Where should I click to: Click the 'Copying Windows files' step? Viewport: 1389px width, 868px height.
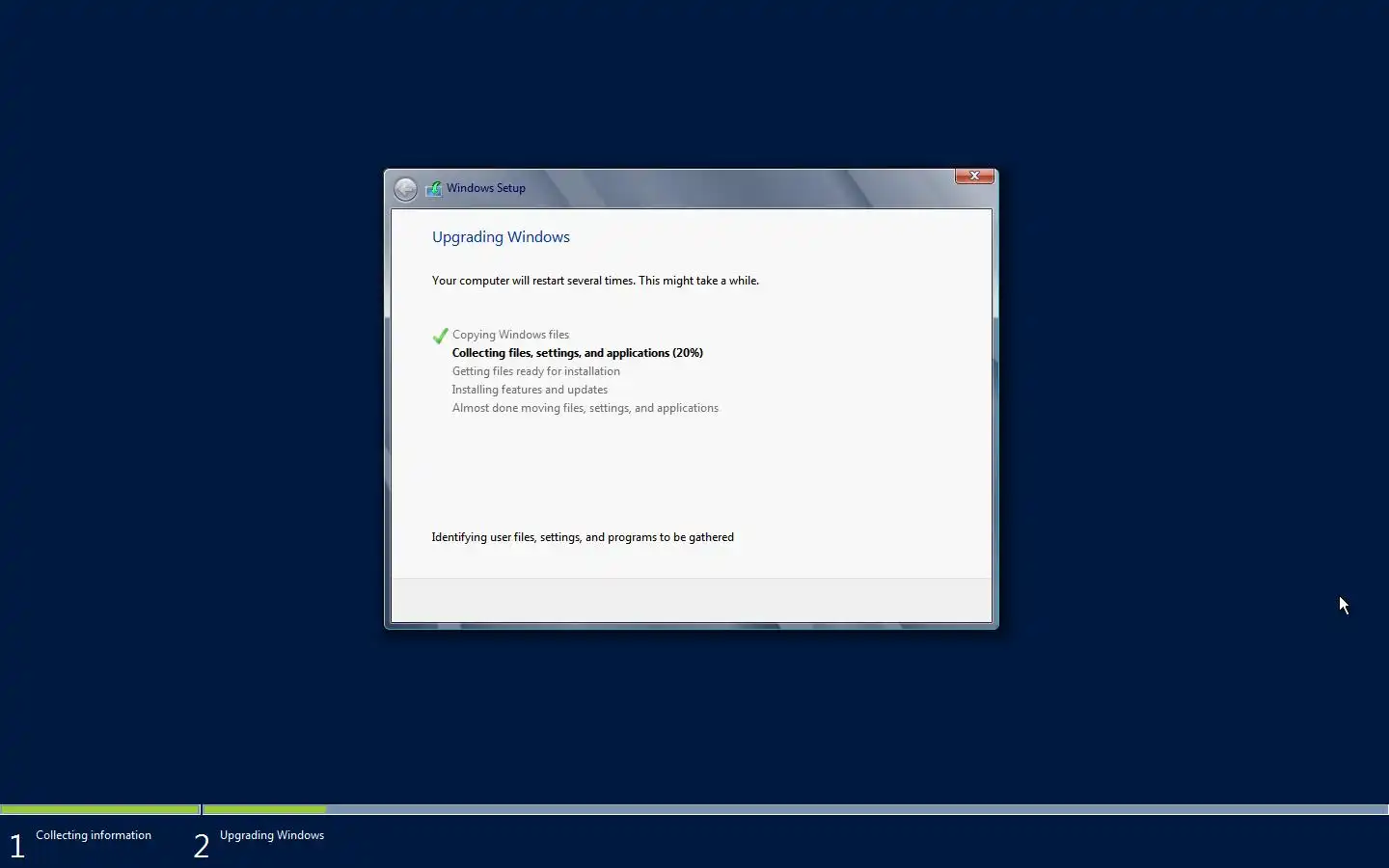point(510,335)
